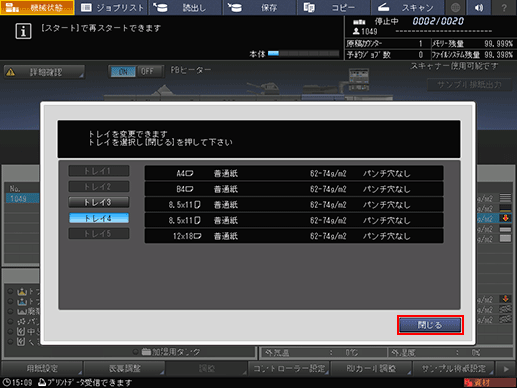Select Tray 4 button
This screenshot has width=517, height=388.
[99, 218]
